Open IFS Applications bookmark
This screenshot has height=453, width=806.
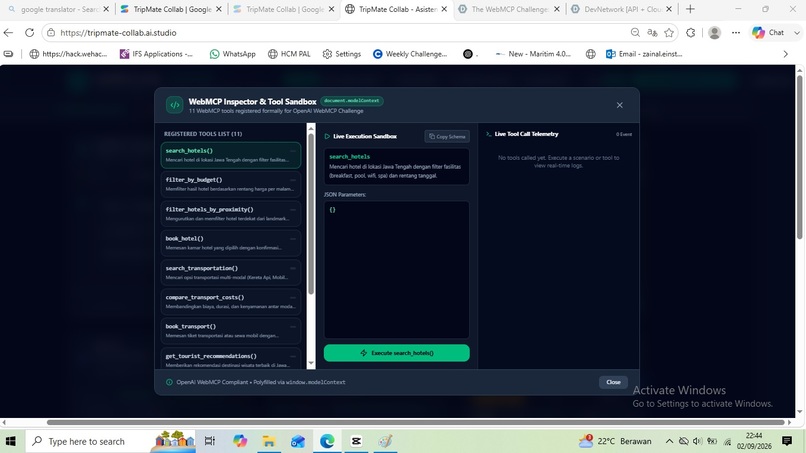pos(156,54)
